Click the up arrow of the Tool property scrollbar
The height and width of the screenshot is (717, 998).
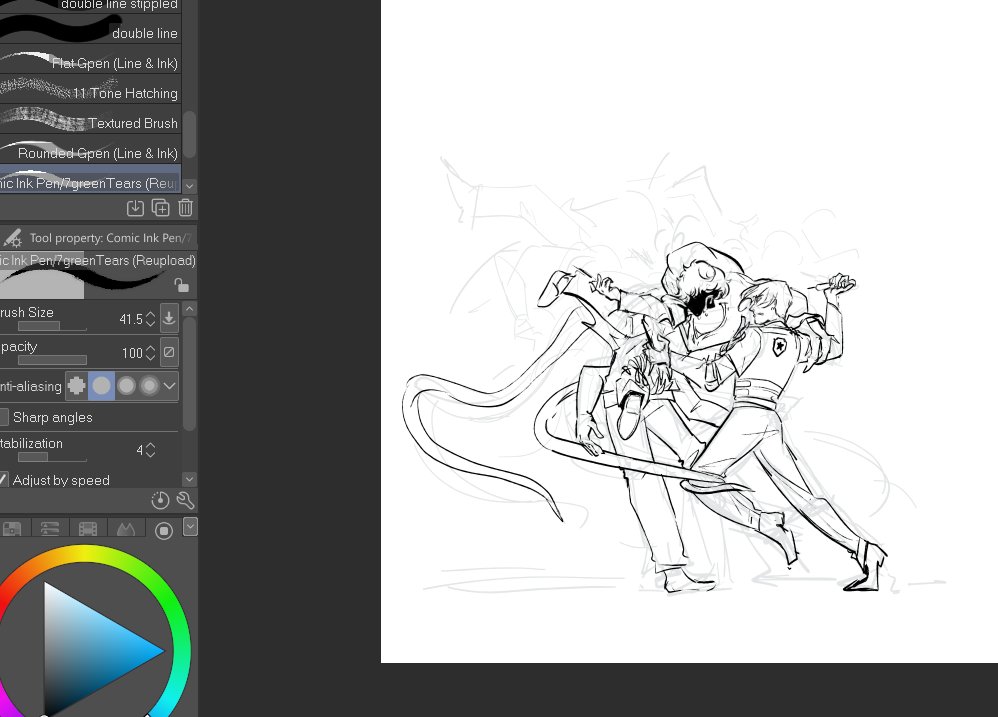click(189, 309)
